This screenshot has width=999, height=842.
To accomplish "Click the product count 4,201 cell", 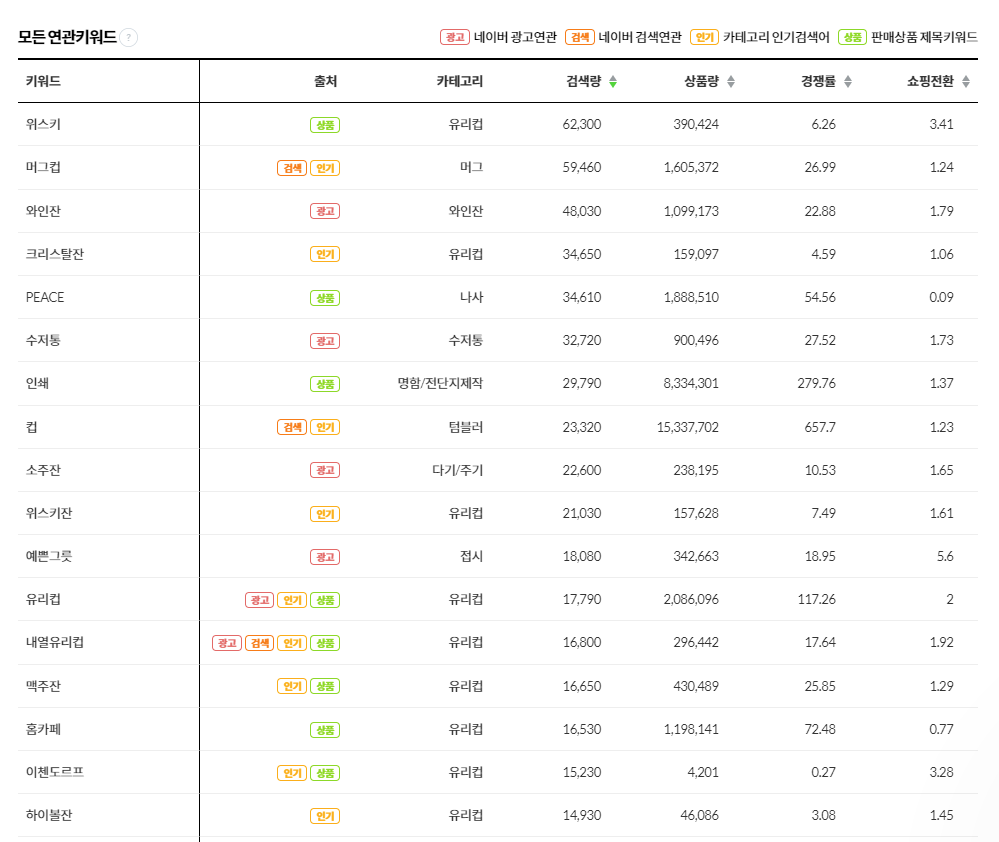I will click(x=703, y=772).
